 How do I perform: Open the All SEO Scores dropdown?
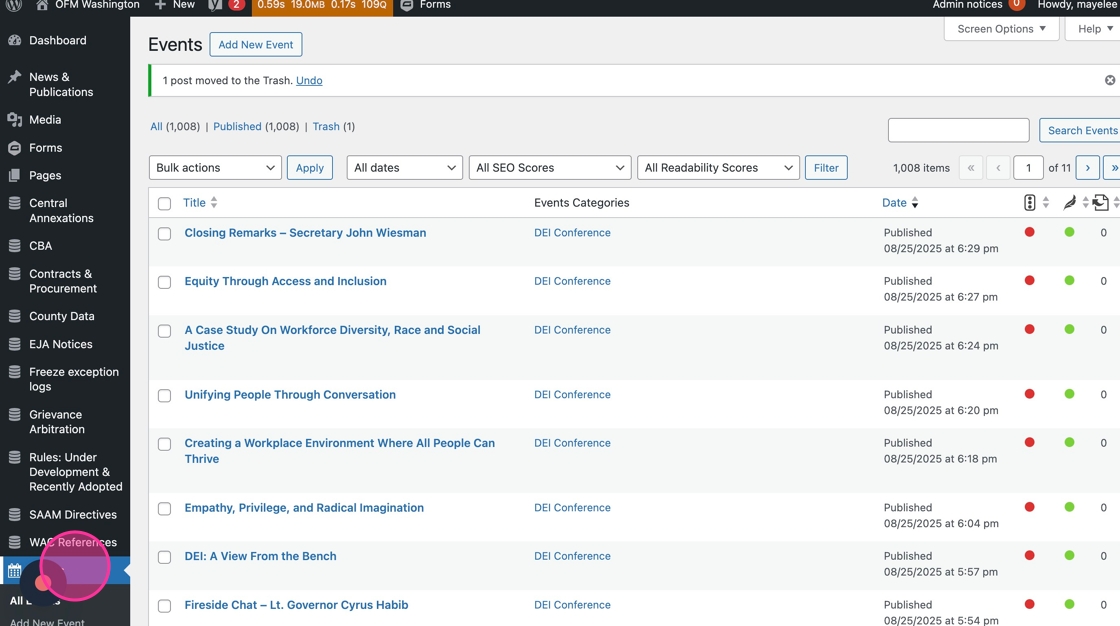click(x=550, y=167)
